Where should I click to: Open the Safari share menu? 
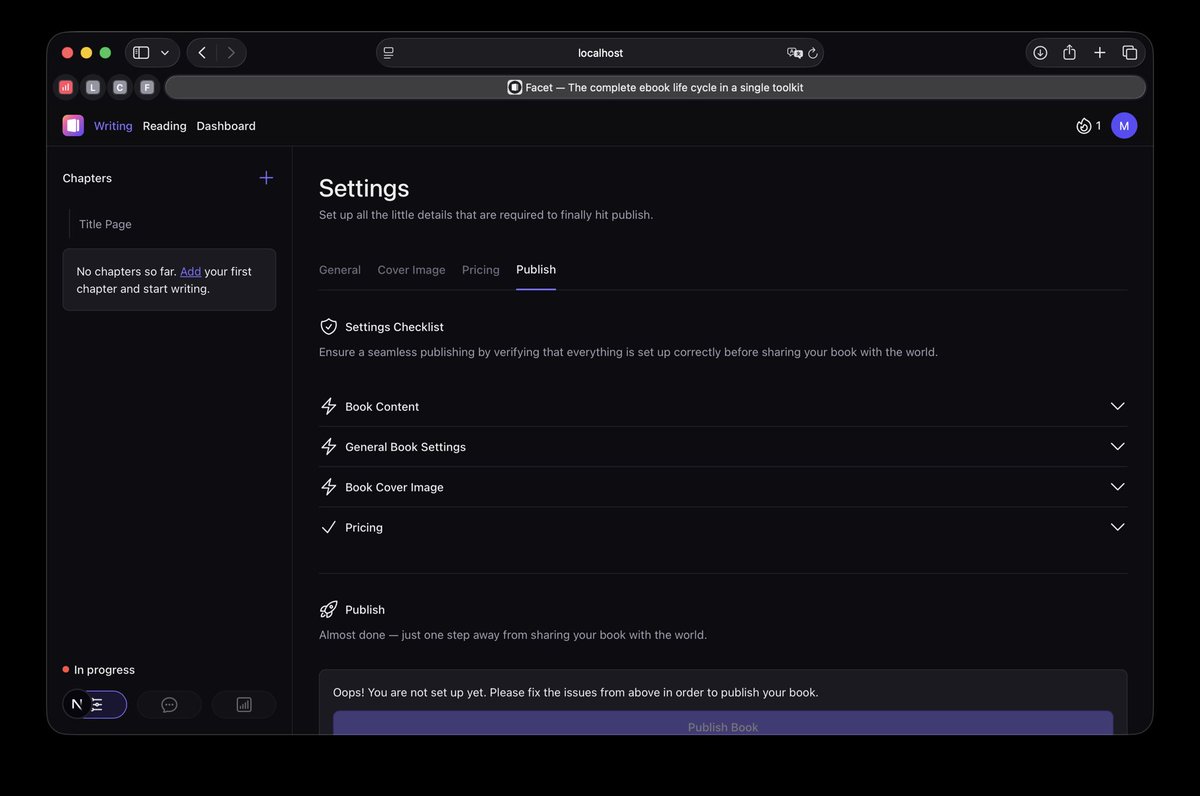tap(1069, 53)
